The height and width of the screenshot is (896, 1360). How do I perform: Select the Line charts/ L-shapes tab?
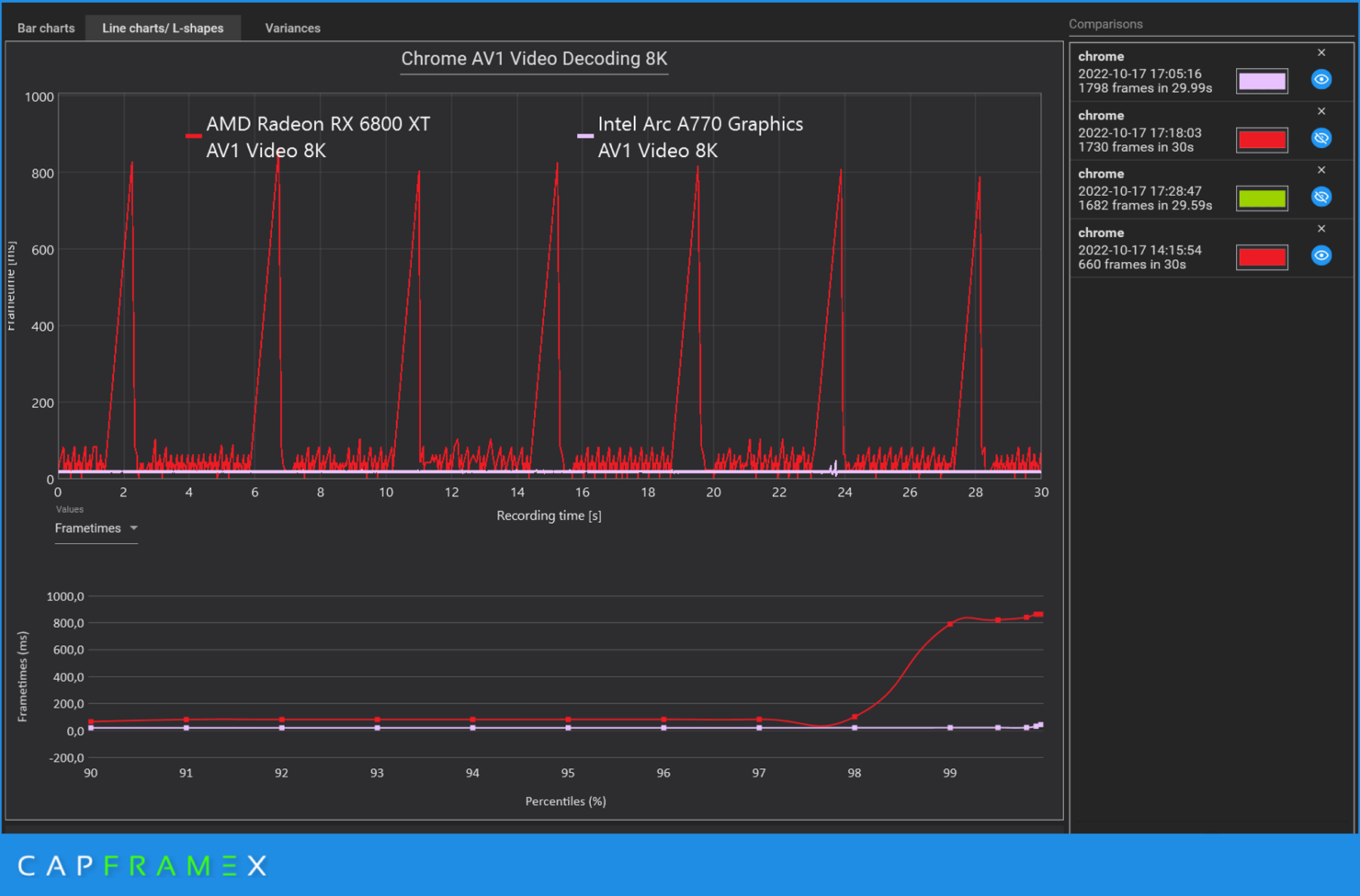tap(163, 28)
